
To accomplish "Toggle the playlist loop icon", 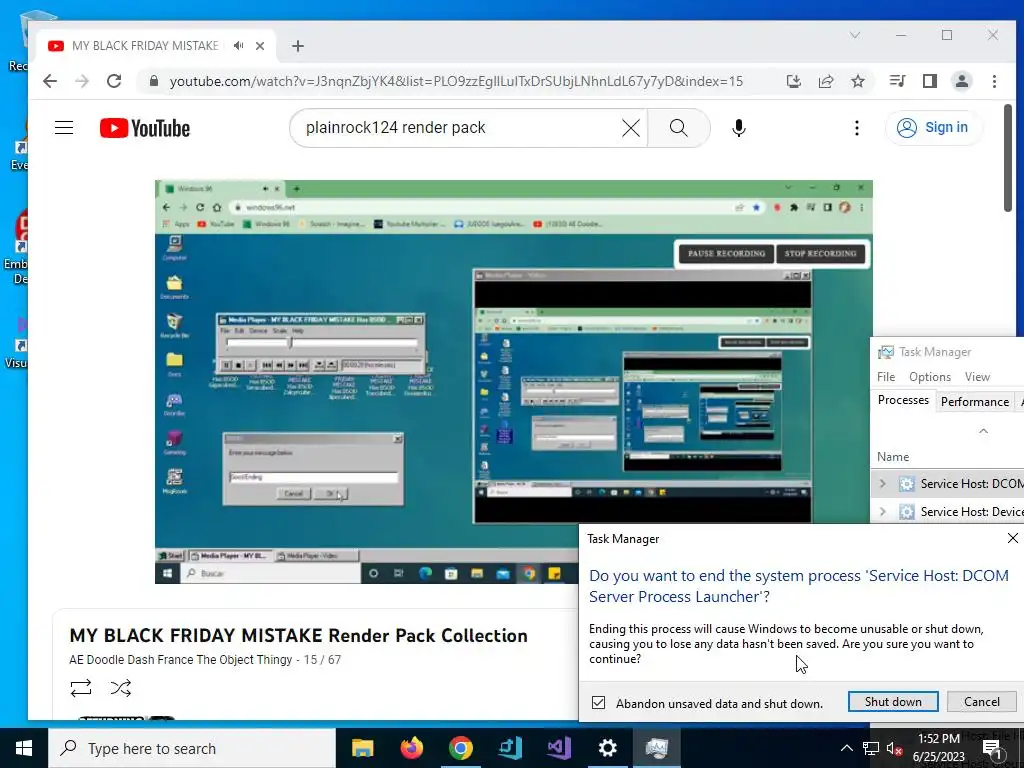I will coord(81,688).
